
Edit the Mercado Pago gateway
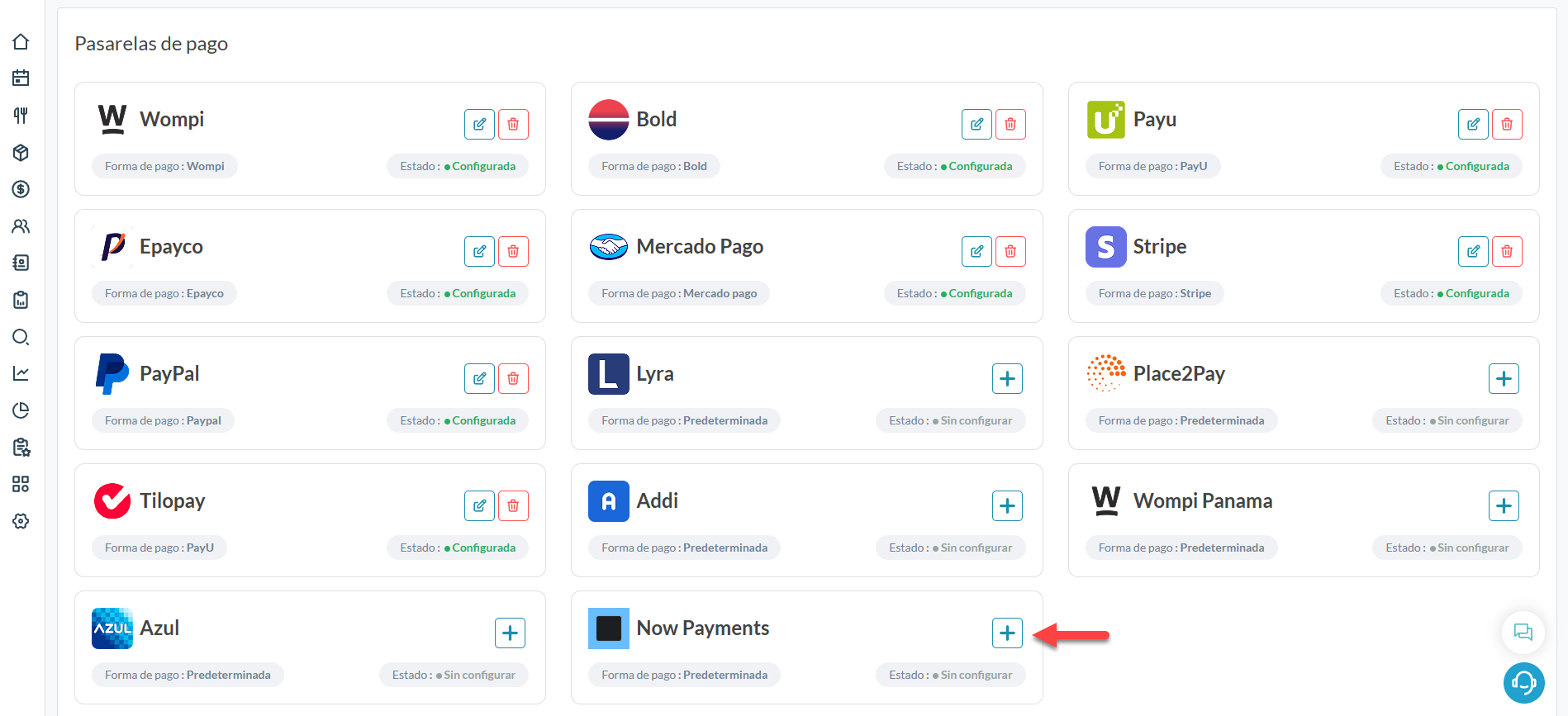click(976, 251)
